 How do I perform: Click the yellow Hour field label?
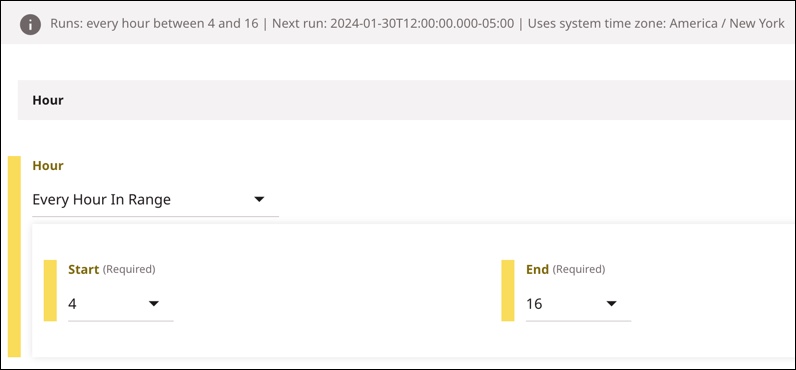point(48,166)
